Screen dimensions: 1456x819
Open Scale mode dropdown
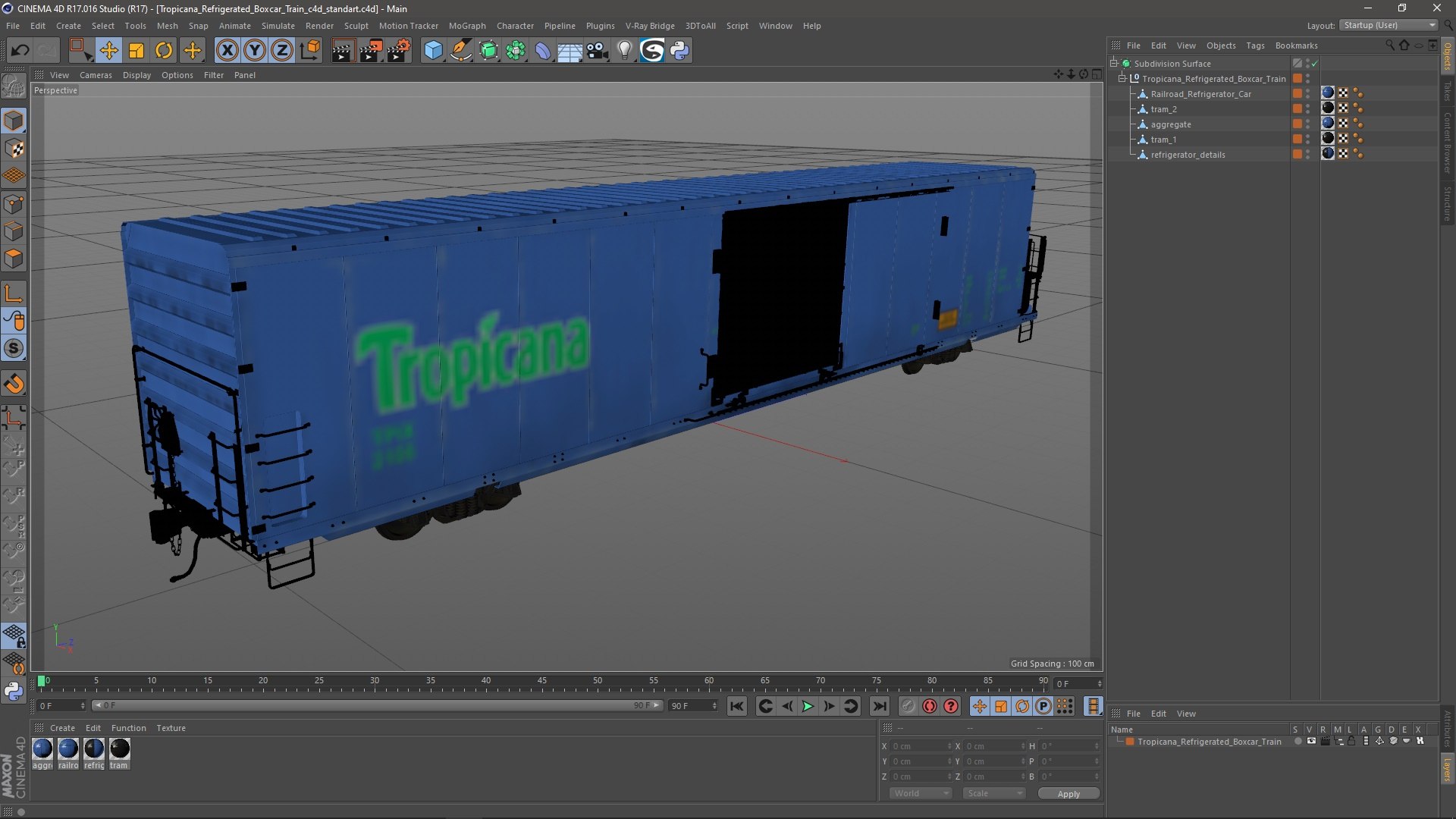click(994, 793)
